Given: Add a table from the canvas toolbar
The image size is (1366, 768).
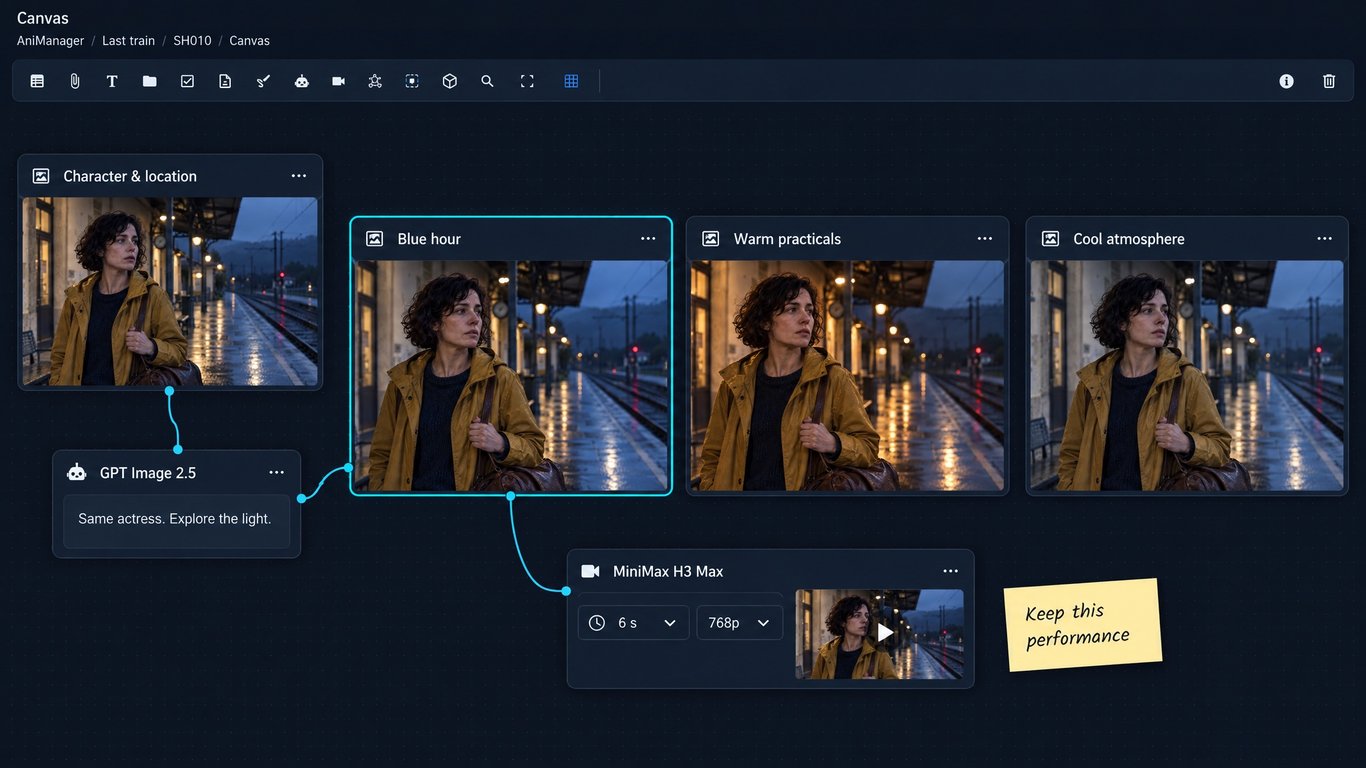Looking at the screenshot, I should (37, 81).
